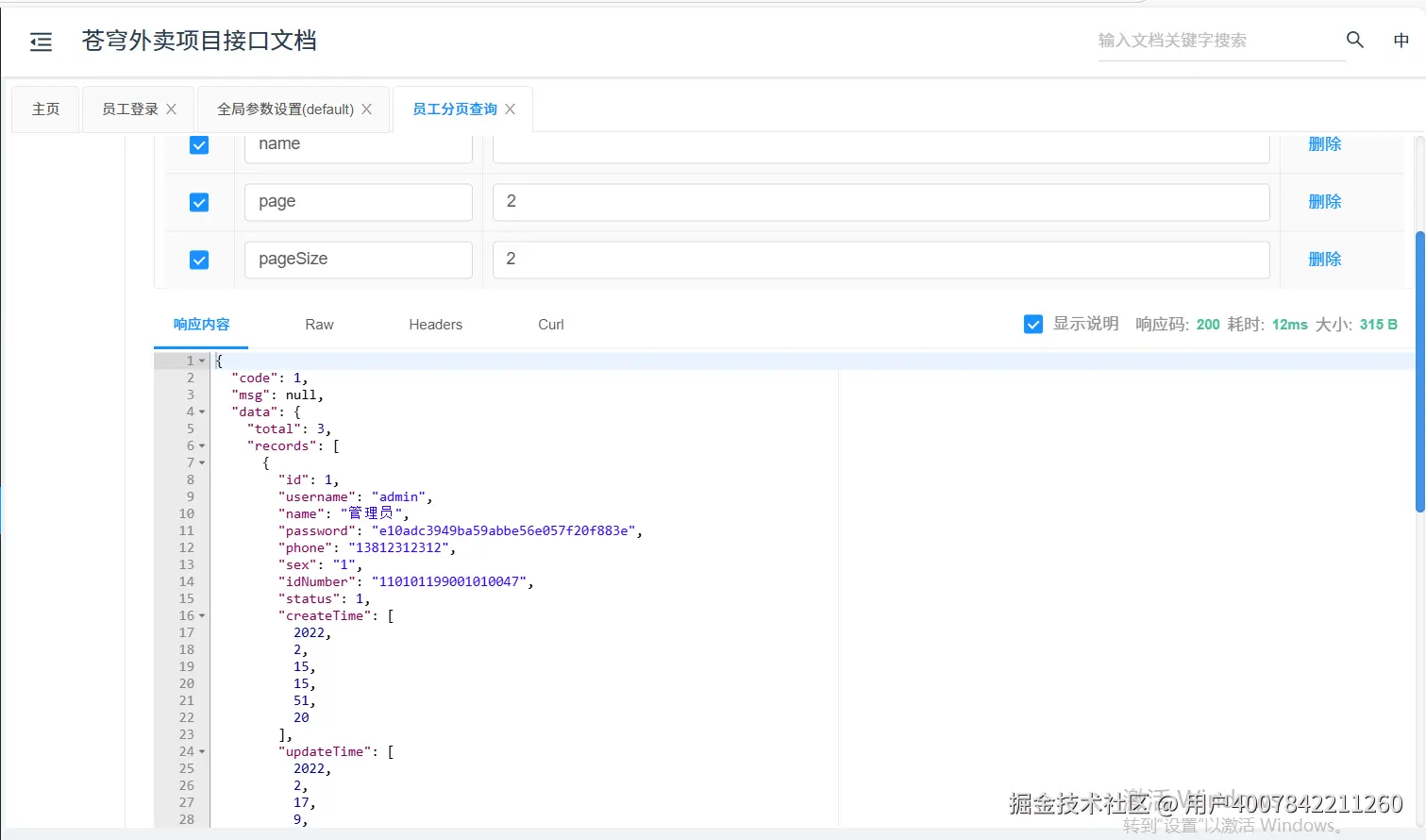Click the search magnifier icon
This screenshot has height=840, width=1426.
pos(1354,40)
